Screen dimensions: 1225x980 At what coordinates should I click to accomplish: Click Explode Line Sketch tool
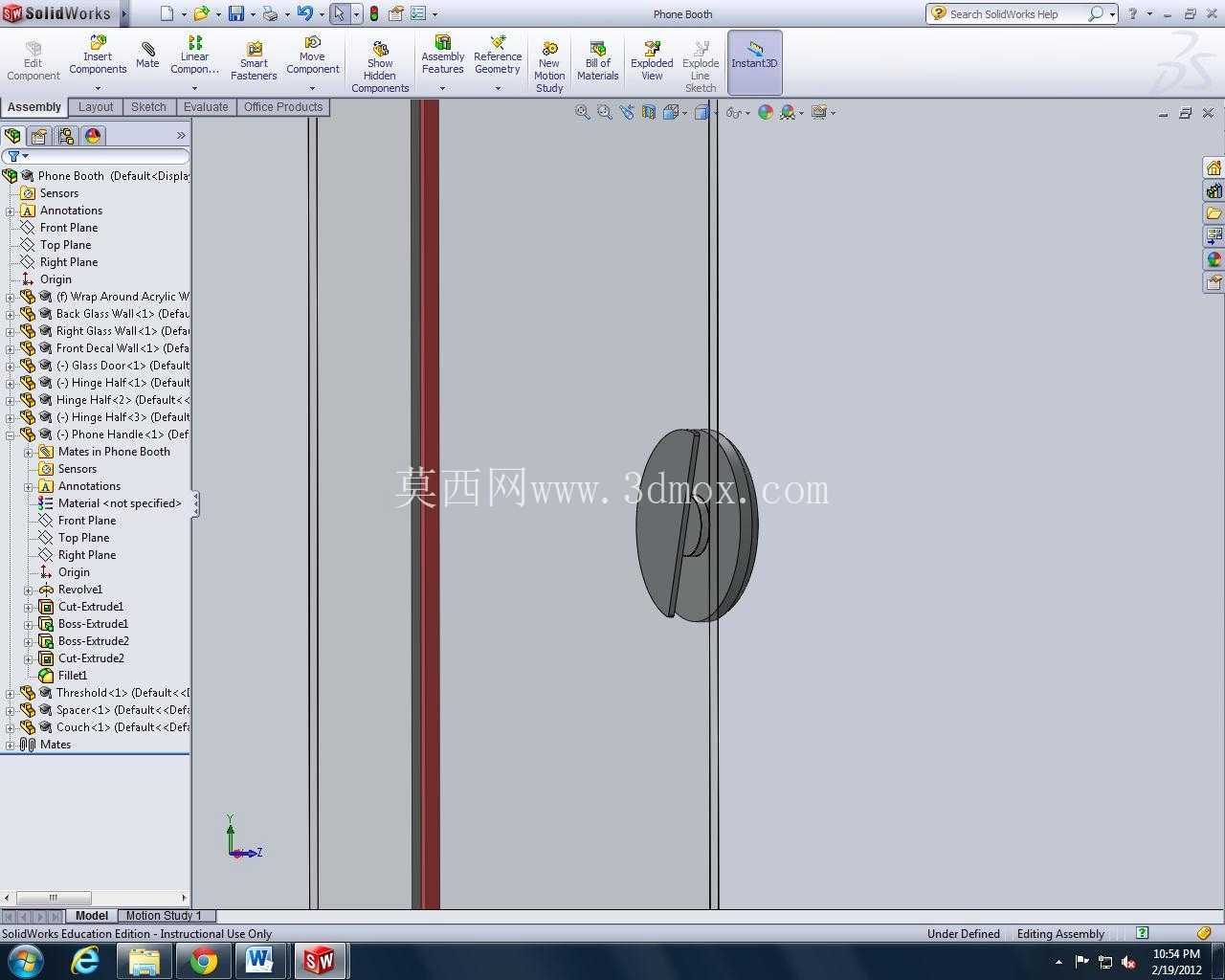click(701, 67)
